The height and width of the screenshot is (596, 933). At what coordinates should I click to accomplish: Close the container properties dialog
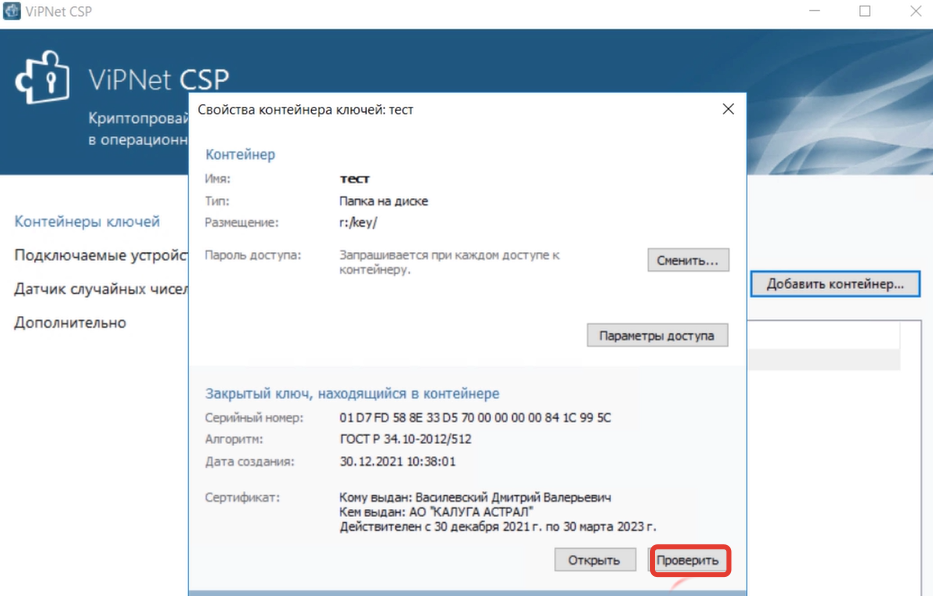pyautogui.click(x=728, y=110)
